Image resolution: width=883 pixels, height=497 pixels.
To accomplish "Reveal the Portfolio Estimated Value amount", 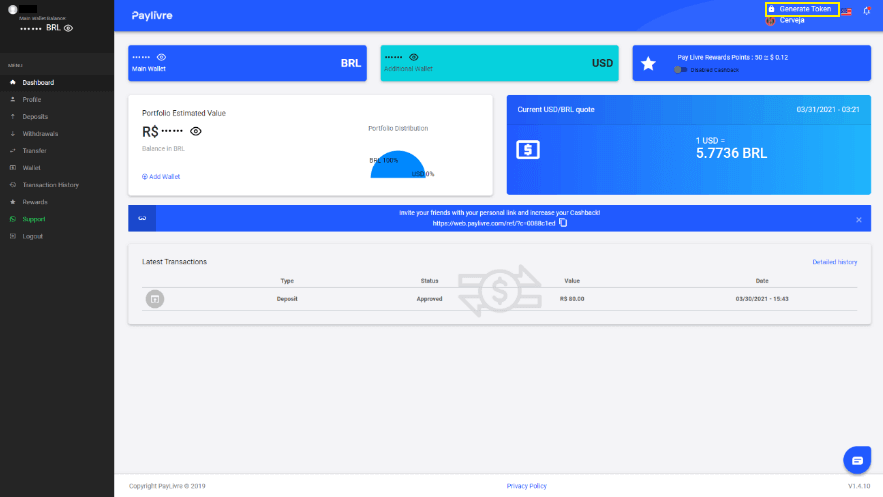I will (x=196, y=131).
